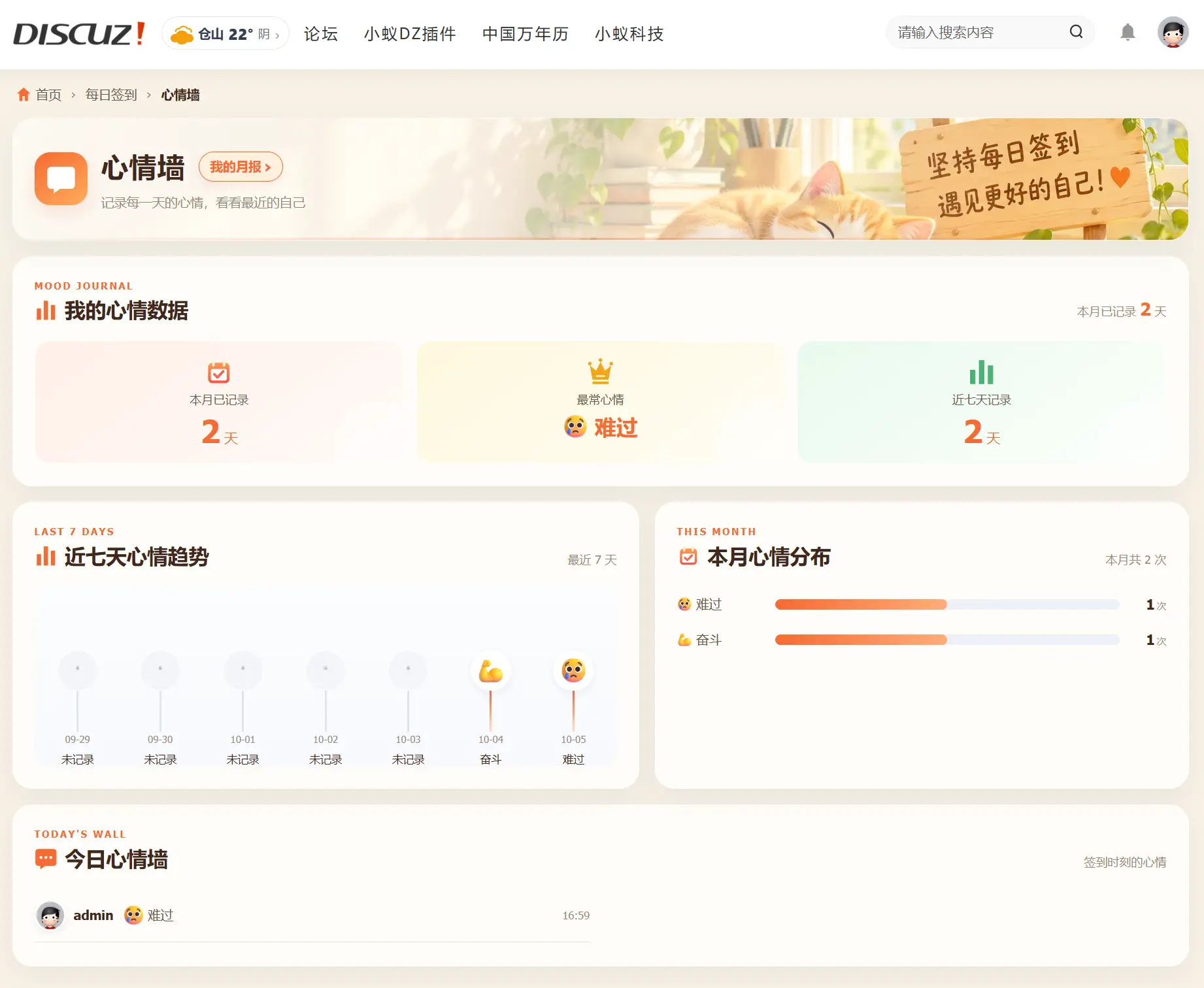Viewport: 1204px width, 988px height.
Task: Open notifications bell icon
Action: (x=1128, y=32)
